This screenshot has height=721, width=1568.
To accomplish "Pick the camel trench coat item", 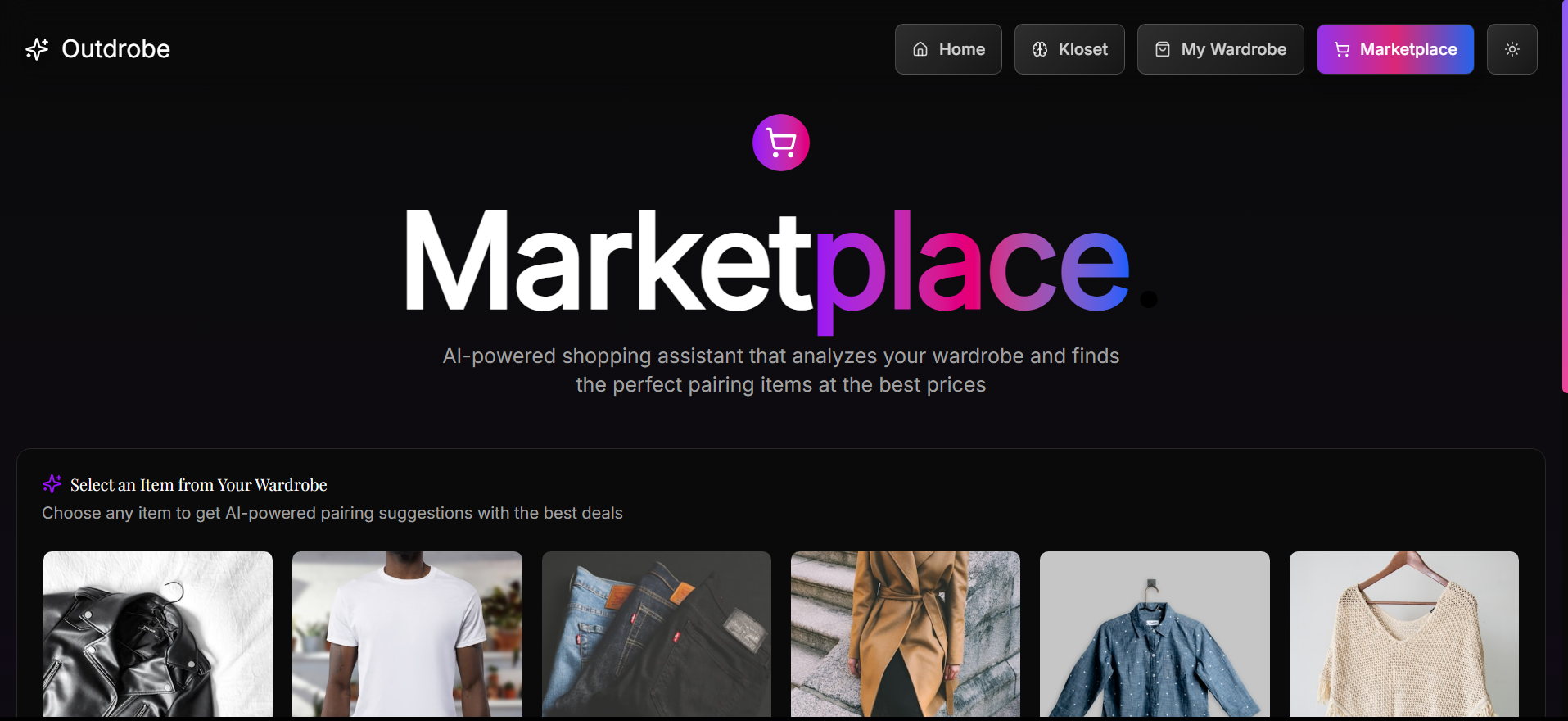I will tap(906, 634).
